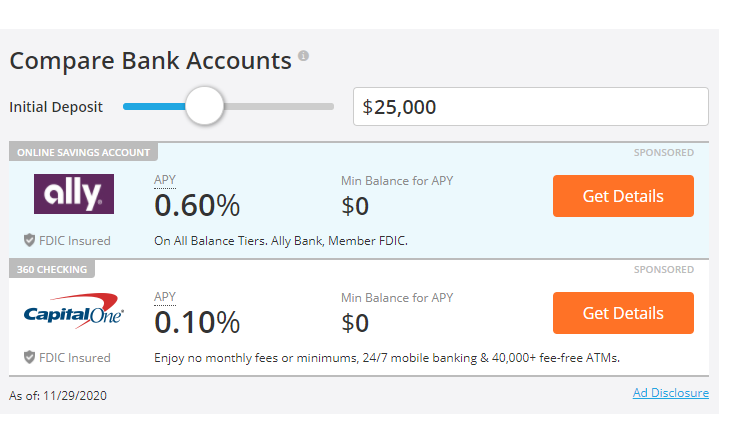Click FDIC Insured shield under Capital One
Screen dimensions: 741x426
(x=30, y=357)
